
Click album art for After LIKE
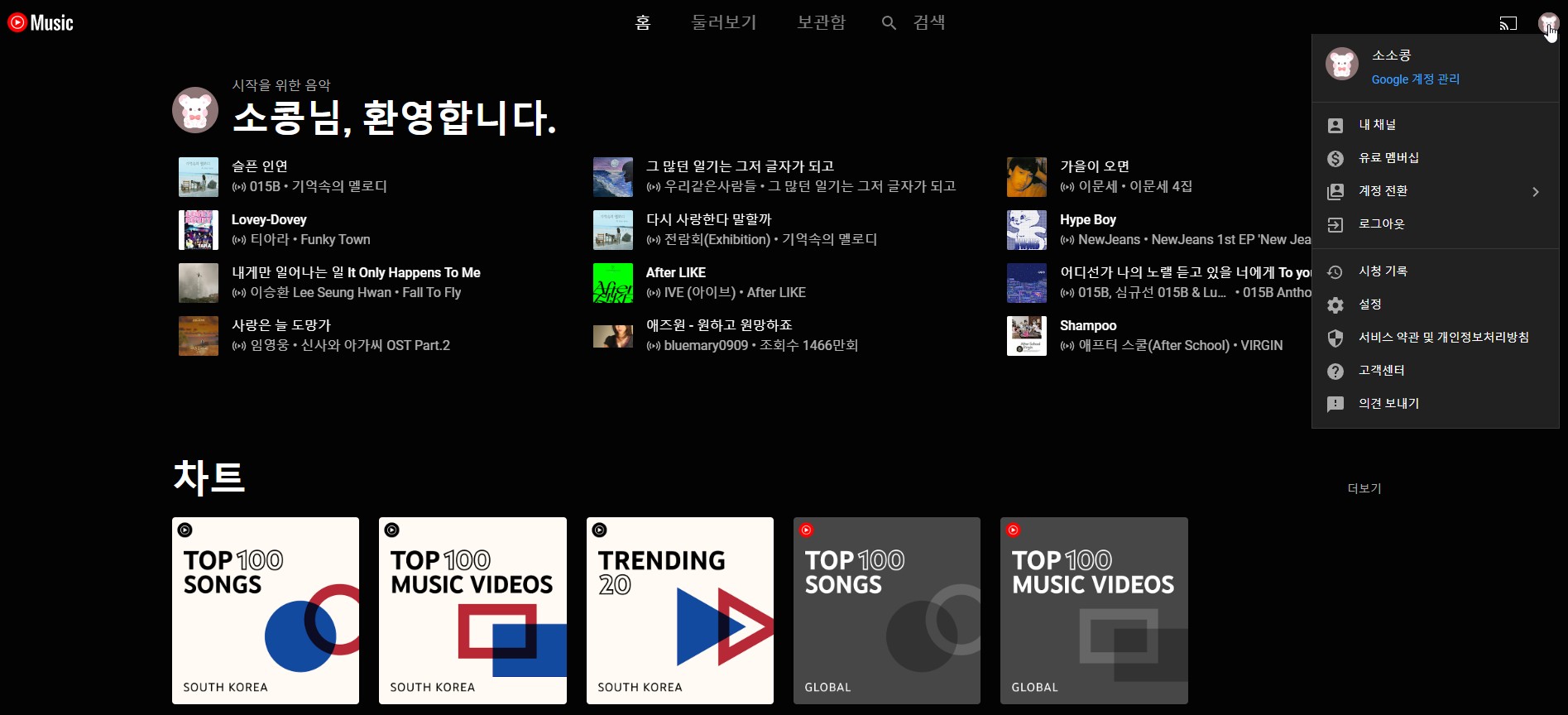click(613, 283)
